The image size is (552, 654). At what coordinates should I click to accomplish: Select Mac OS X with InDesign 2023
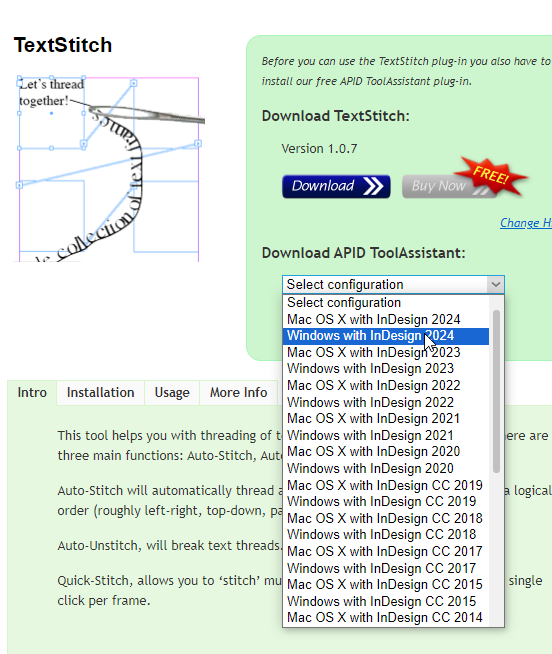pos(386,352)
